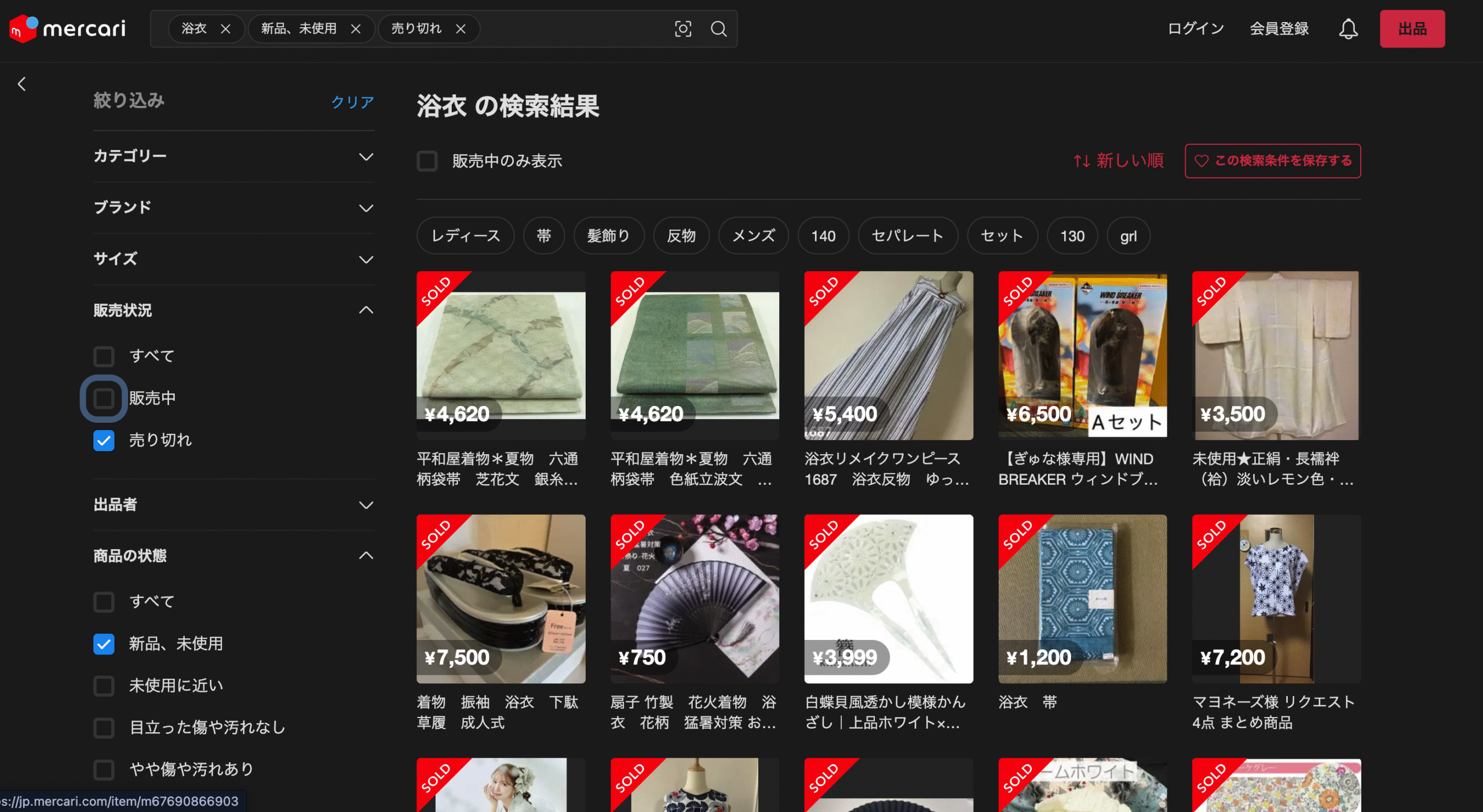Toggle 販売中のみ表示 checkbox

427,161
